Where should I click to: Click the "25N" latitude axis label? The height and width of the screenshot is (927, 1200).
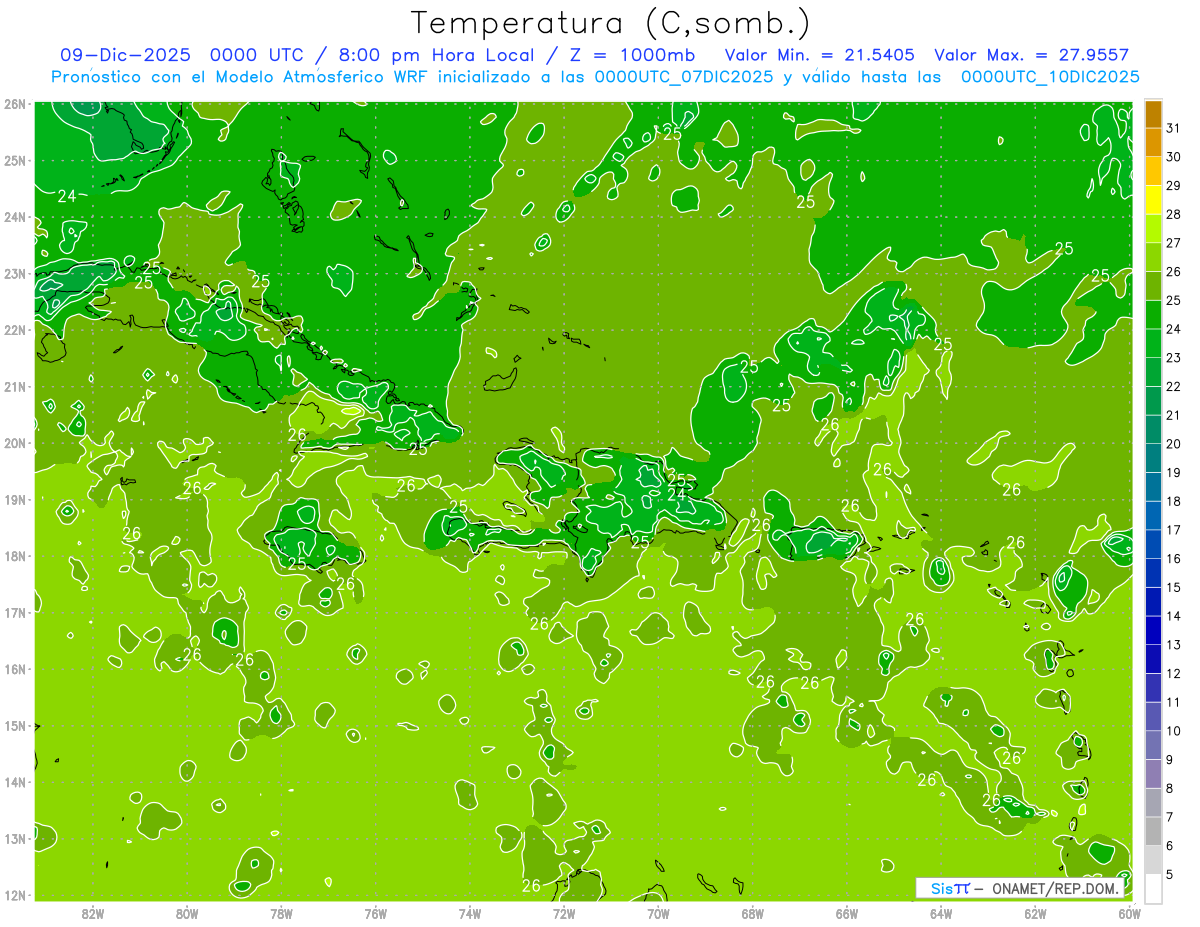pyautogui.click(x=15, y=161)
